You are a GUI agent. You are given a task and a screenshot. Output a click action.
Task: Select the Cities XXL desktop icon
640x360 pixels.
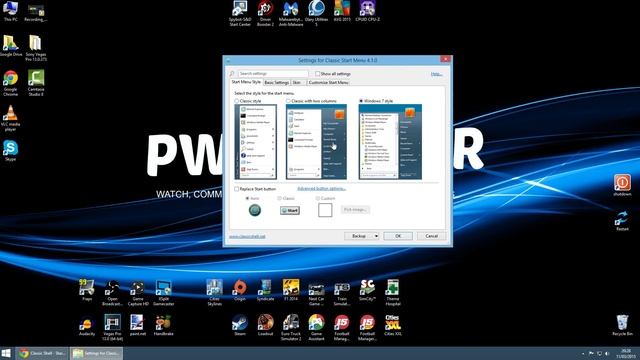[393, 325]
